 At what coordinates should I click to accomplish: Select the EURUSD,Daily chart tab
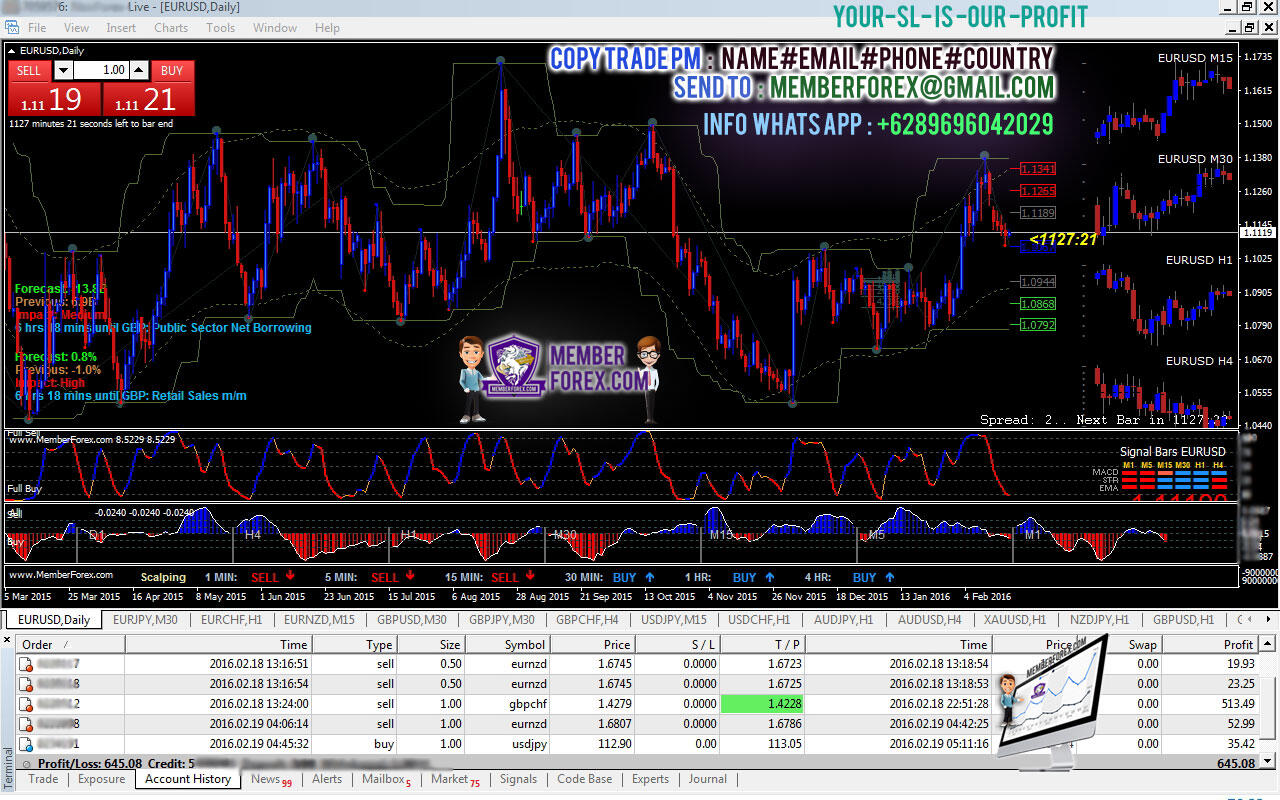click(54, 620)
